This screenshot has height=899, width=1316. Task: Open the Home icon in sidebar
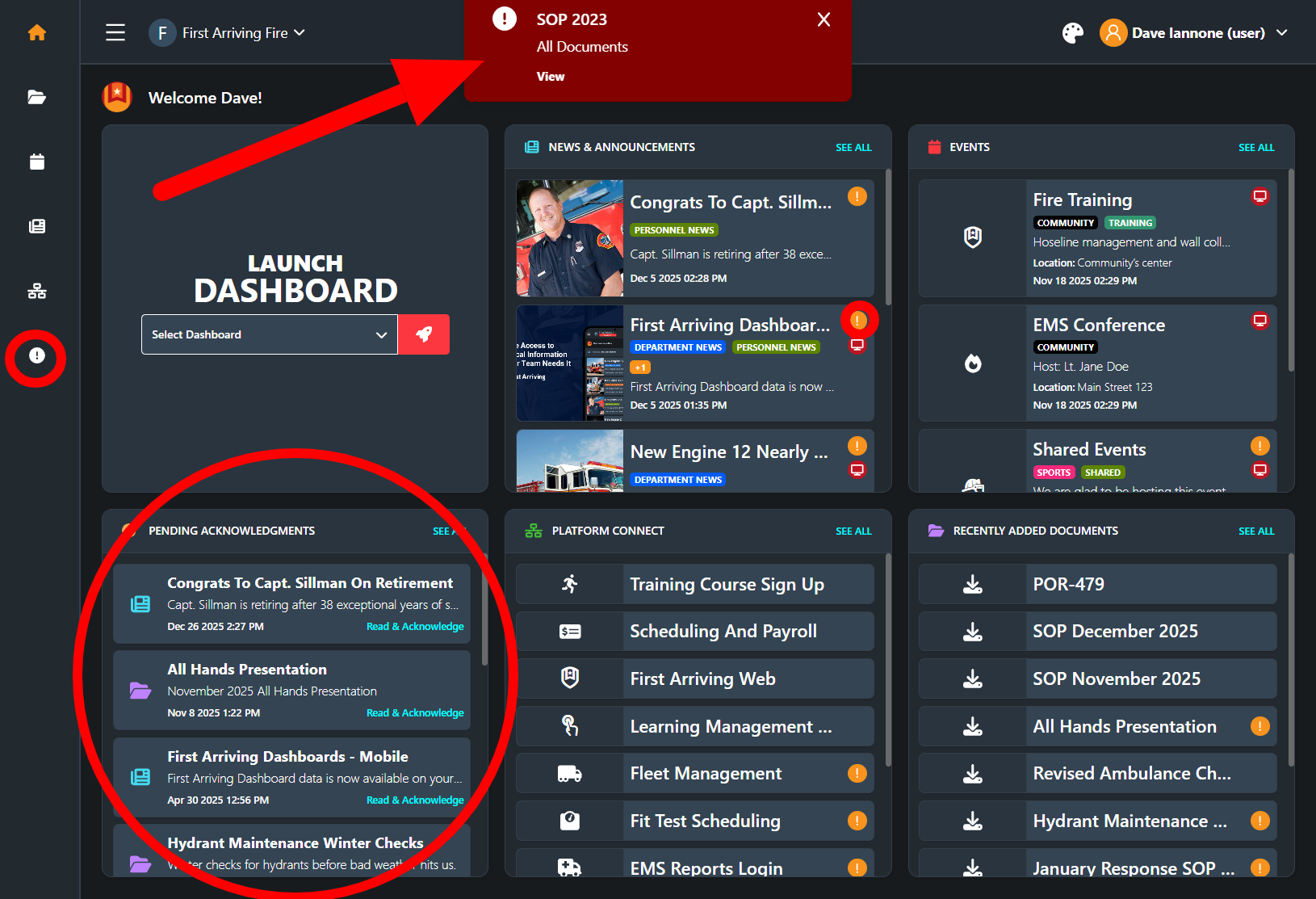tap(37, 32)
